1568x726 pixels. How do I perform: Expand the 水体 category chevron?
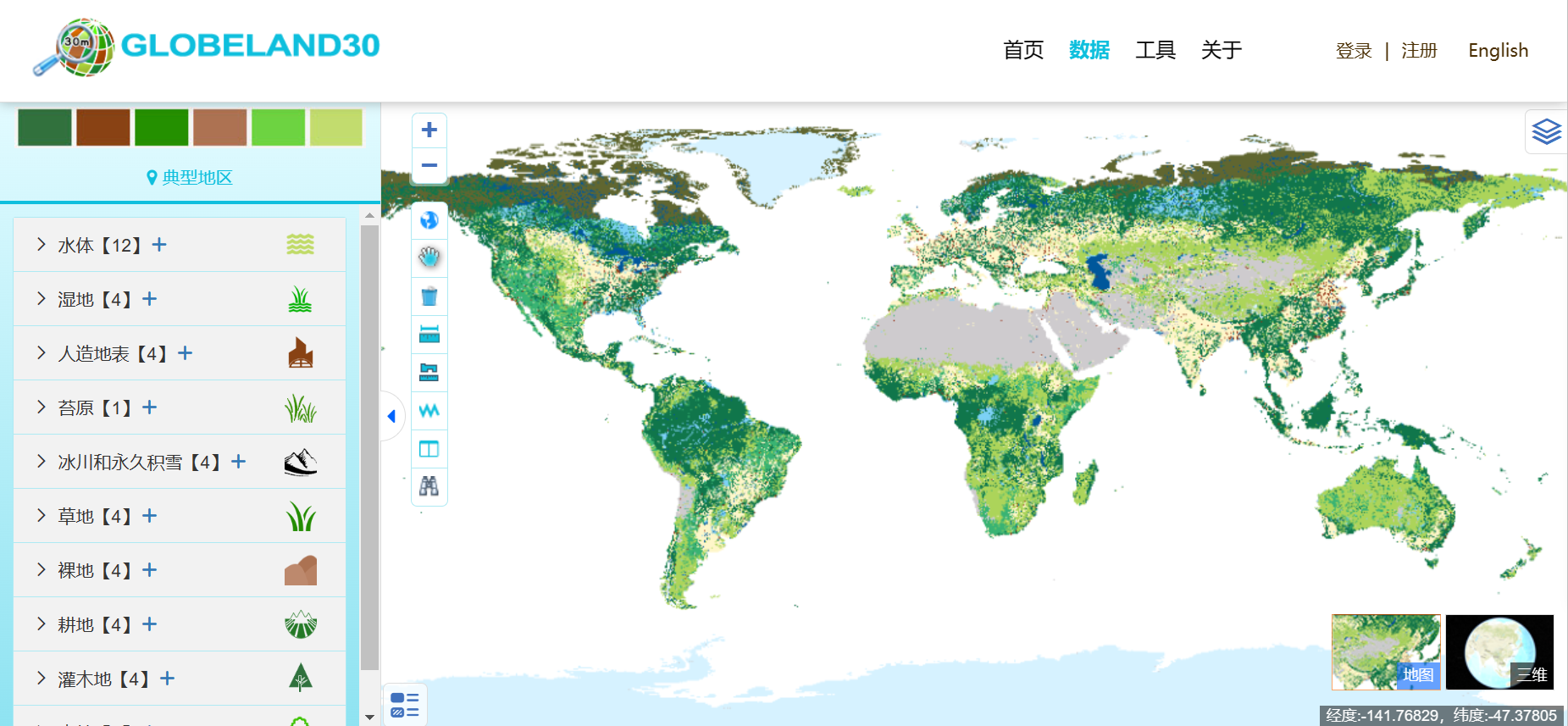pyautogui.click(x=42, y=245)
